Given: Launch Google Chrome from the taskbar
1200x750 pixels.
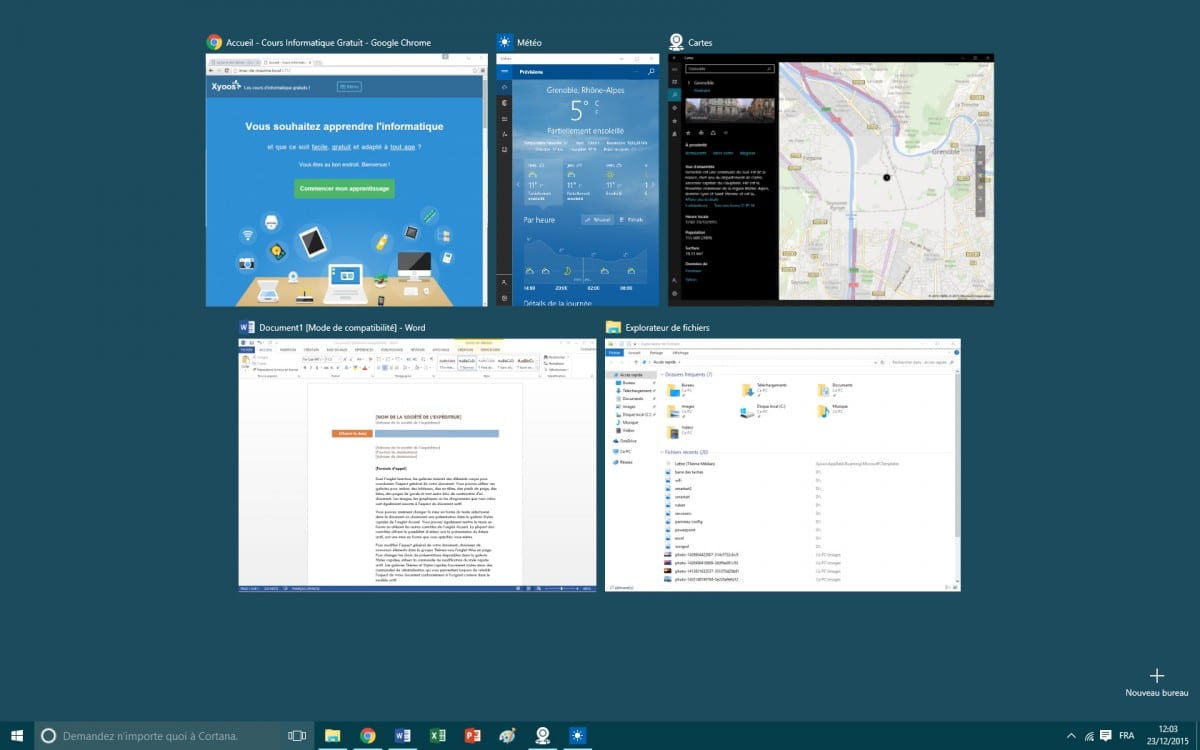Looking at the screenshot, I should coord(368,735).
